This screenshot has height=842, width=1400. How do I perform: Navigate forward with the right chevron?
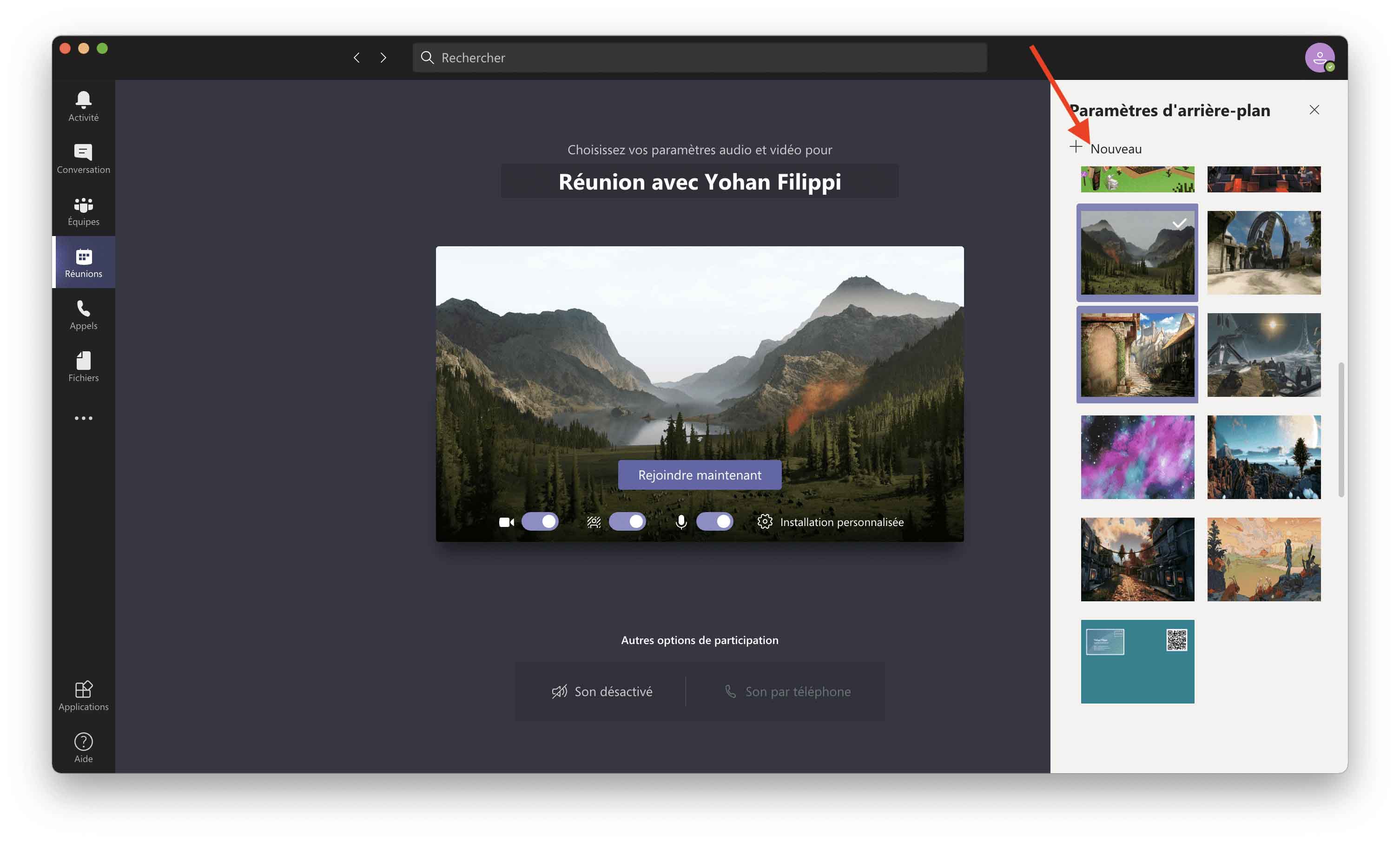tap(383, 57)
